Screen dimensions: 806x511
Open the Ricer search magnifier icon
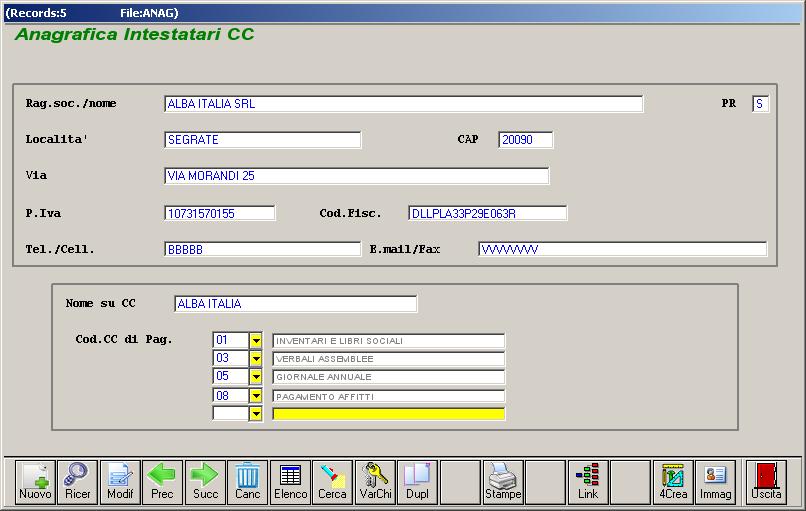(78, 482)
